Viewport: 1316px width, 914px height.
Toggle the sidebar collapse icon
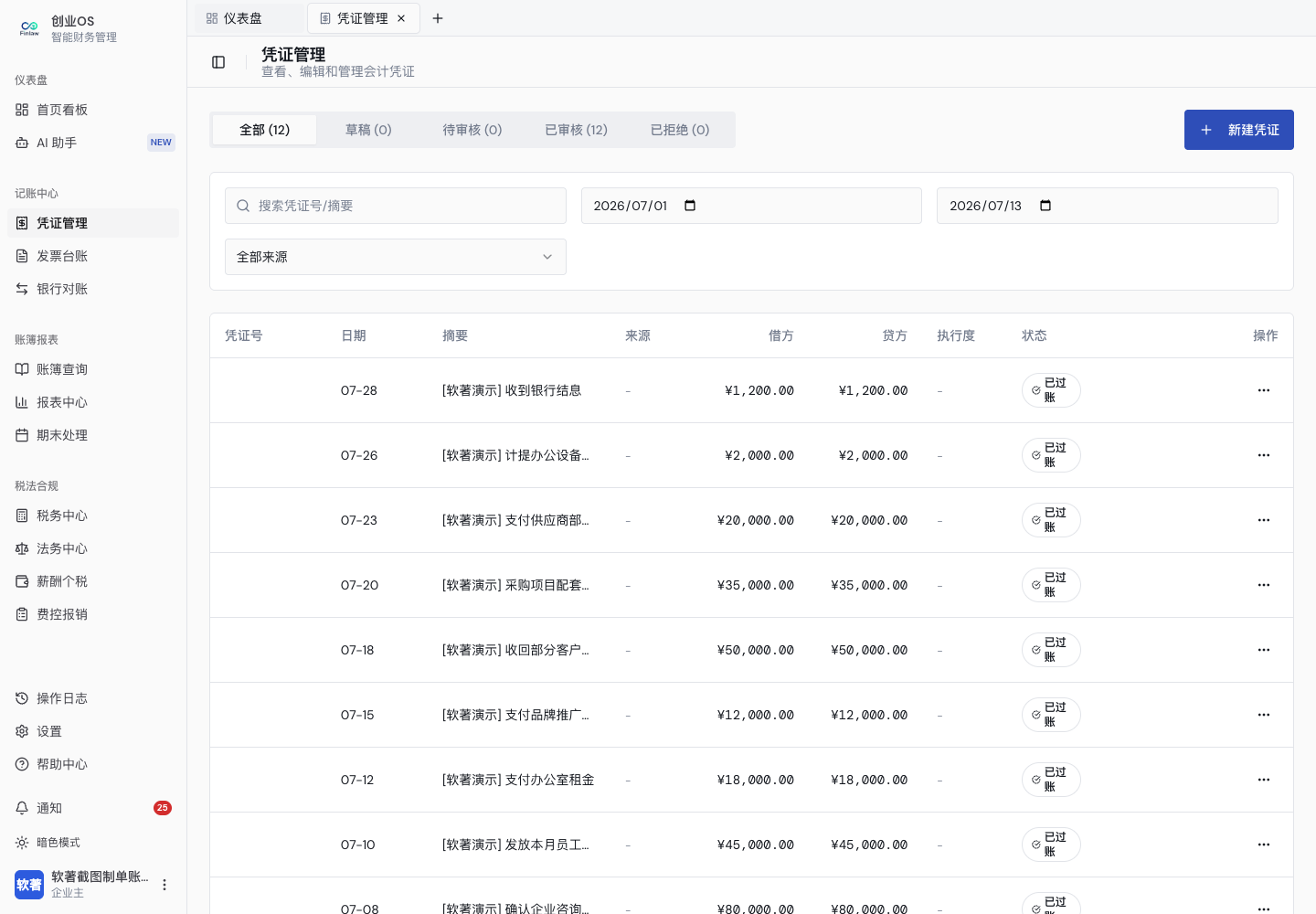point(218,62)
